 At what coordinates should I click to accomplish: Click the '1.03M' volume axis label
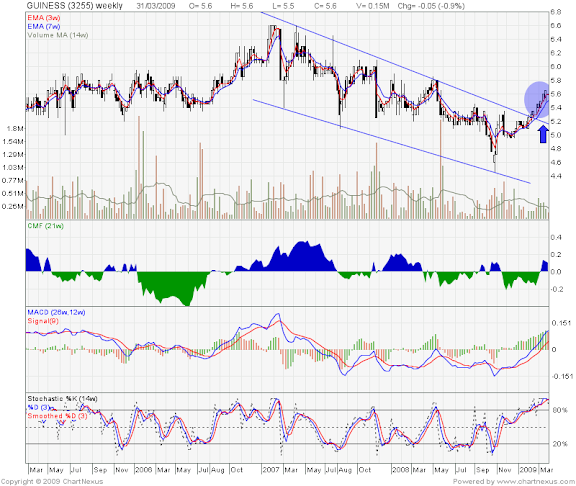click(x=13, y=168)
